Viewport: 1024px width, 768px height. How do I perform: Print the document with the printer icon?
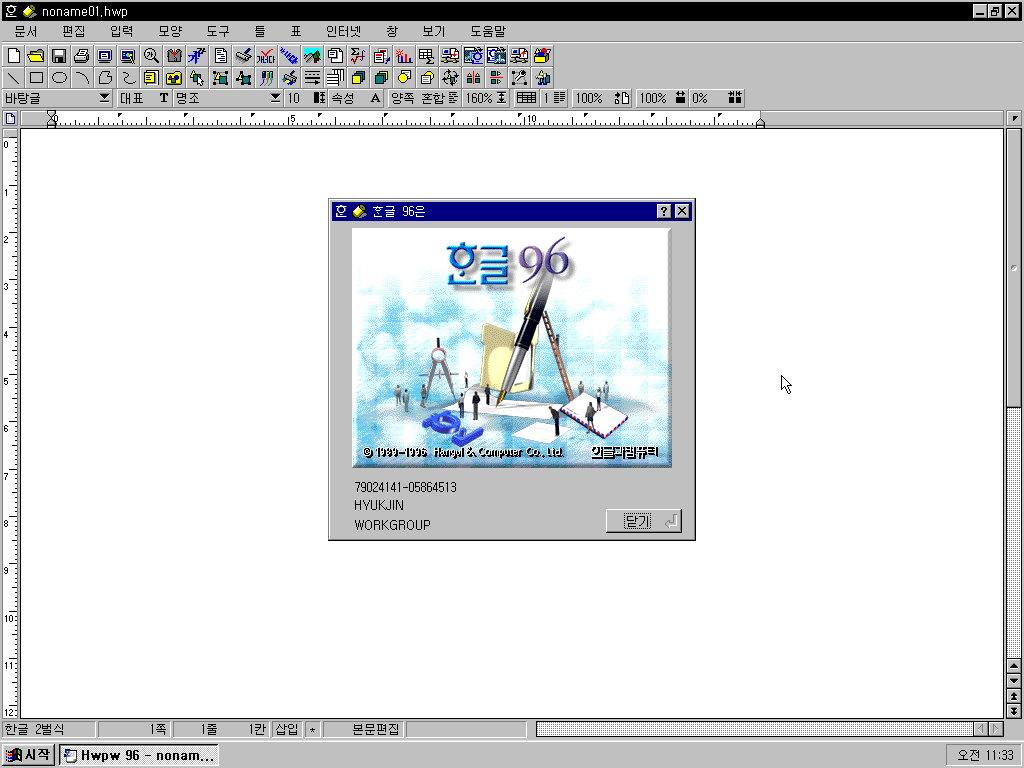tap(82, 56)
